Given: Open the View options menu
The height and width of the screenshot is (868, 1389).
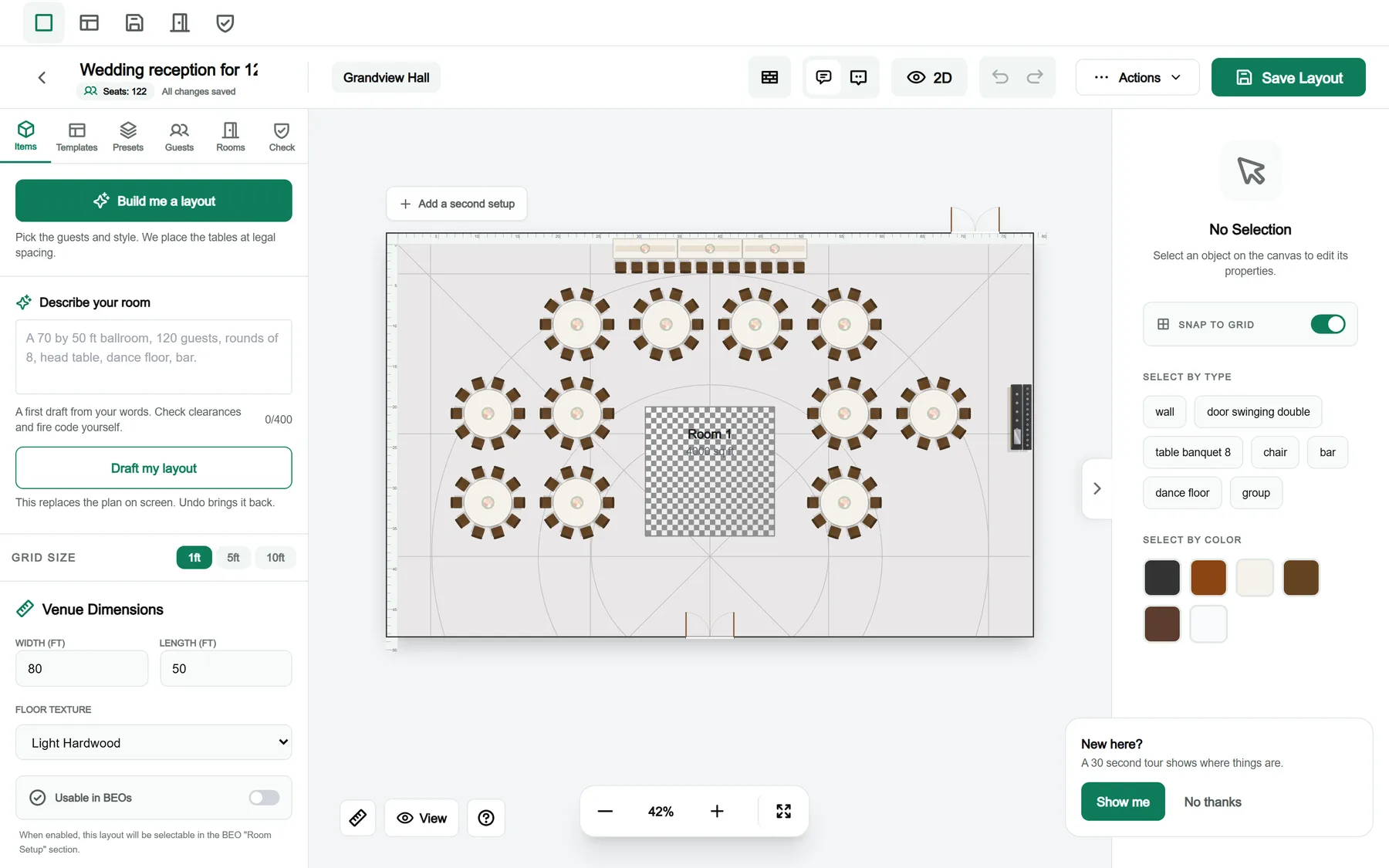Looking at the screenshot, I should pyautogui.click(x=421, y=818).
